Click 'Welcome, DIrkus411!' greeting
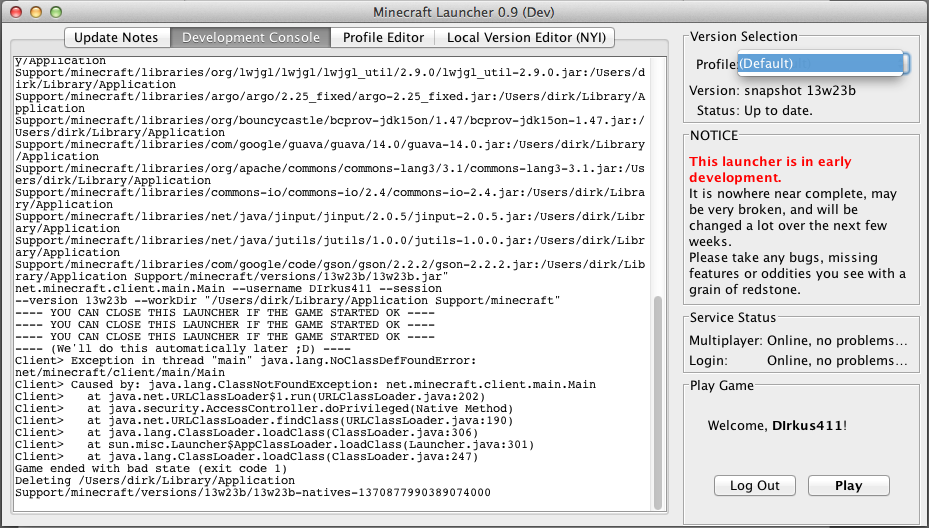929x528 pixels. point(777,425)
